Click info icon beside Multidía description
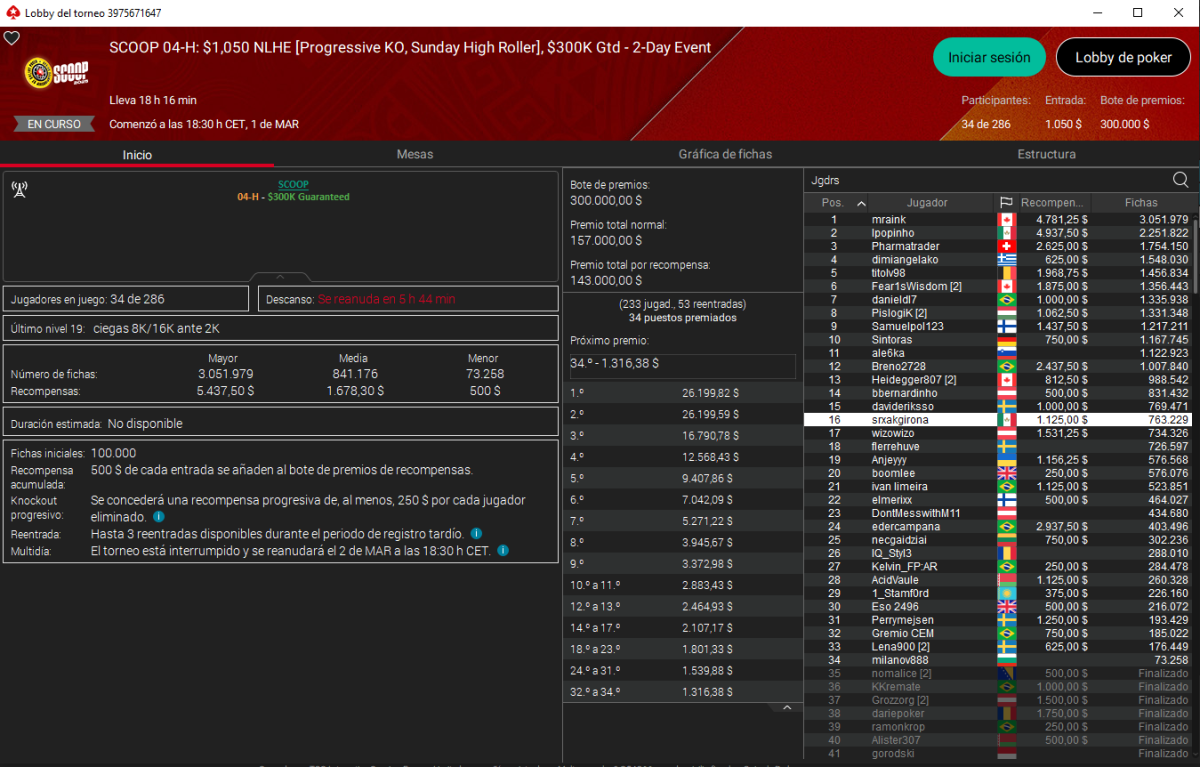 pos(503,550)
